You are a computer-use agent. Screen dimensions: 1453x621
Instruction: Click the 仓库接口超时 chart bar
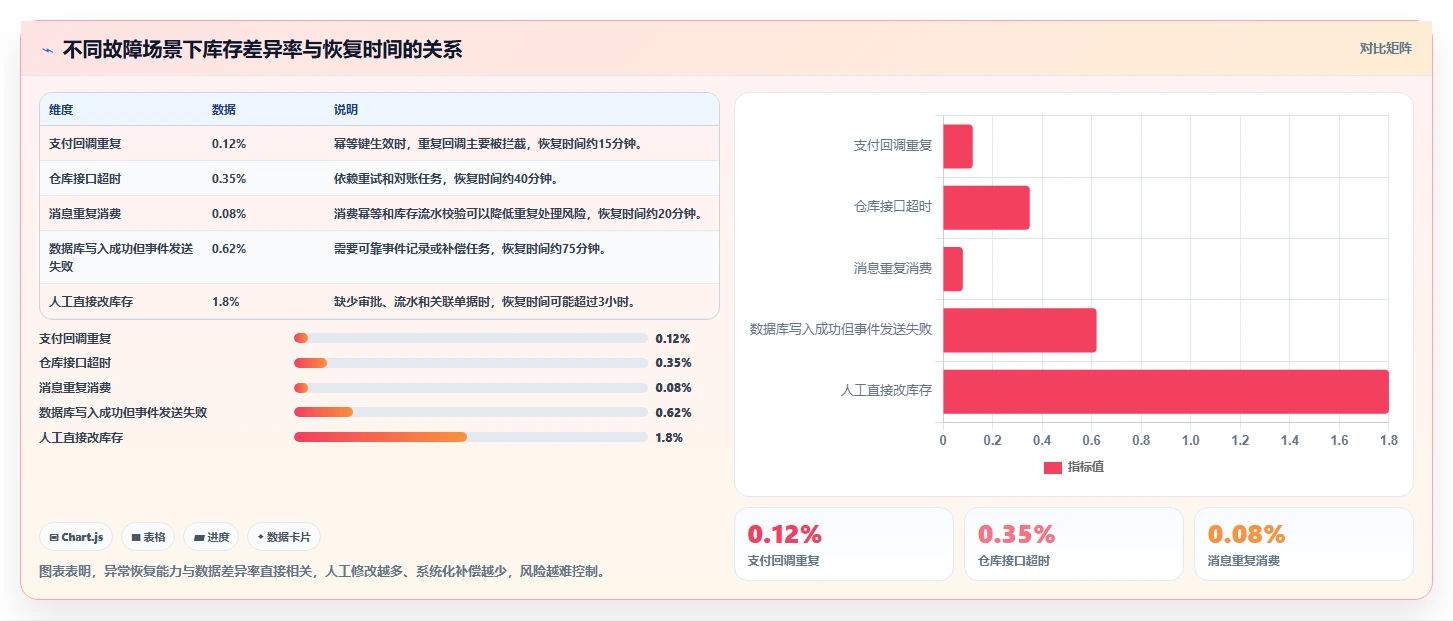point(986,207)
